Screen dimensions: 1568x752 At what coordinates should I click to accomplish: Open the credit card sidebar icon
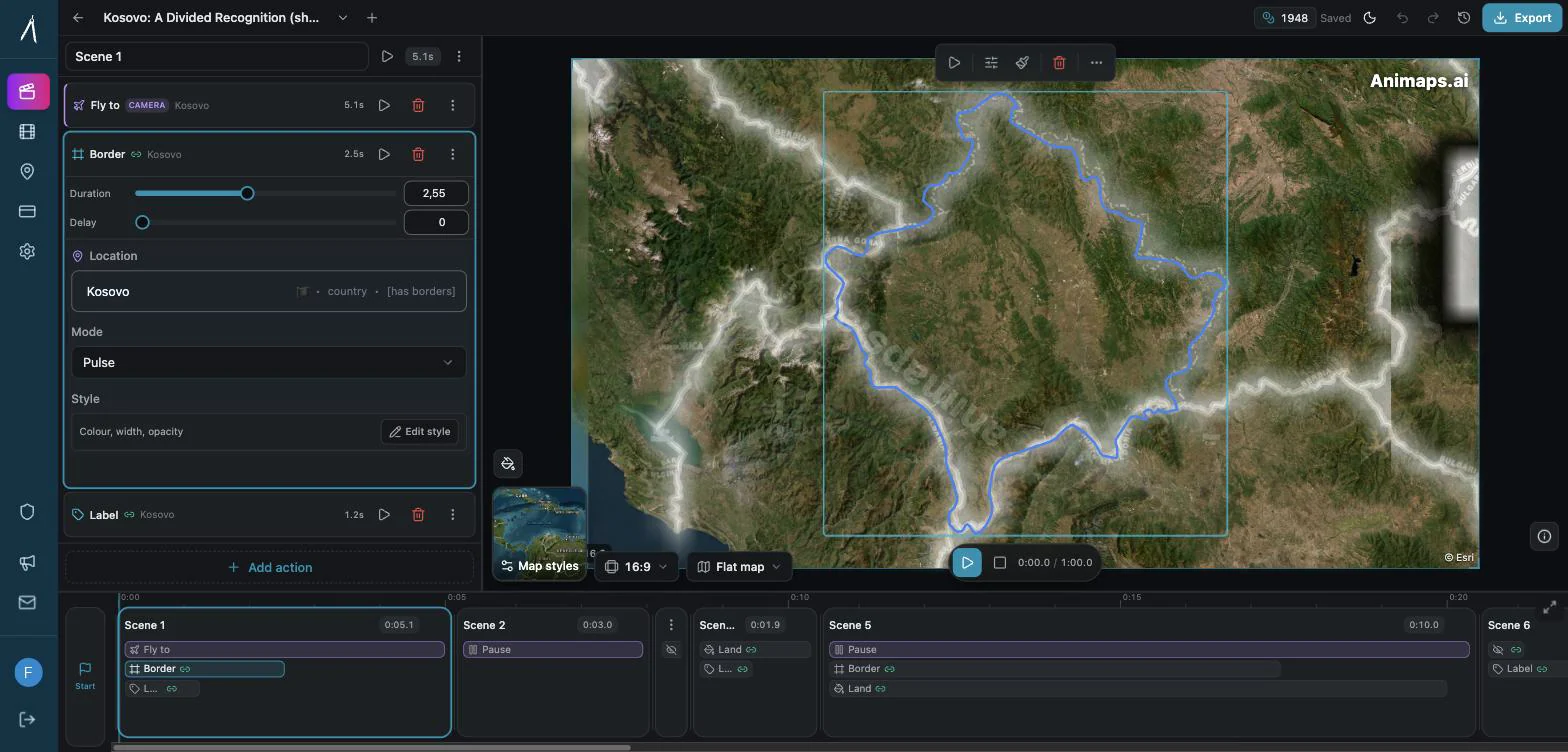coord(28,211)
